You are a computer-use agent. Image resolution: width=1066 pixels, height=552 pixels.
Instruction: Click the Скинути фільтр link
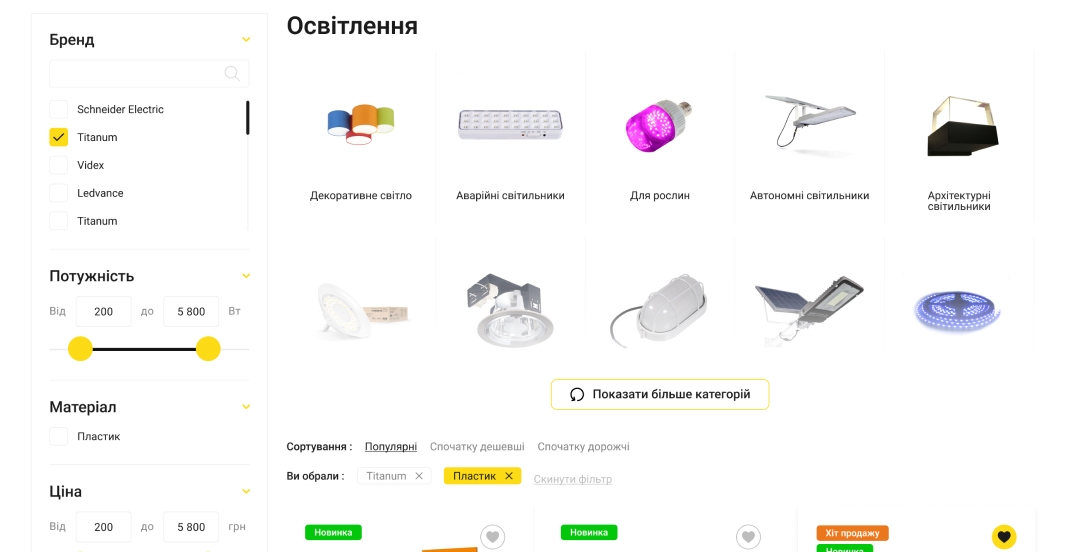pyautogui.click(x=572, y=479)
